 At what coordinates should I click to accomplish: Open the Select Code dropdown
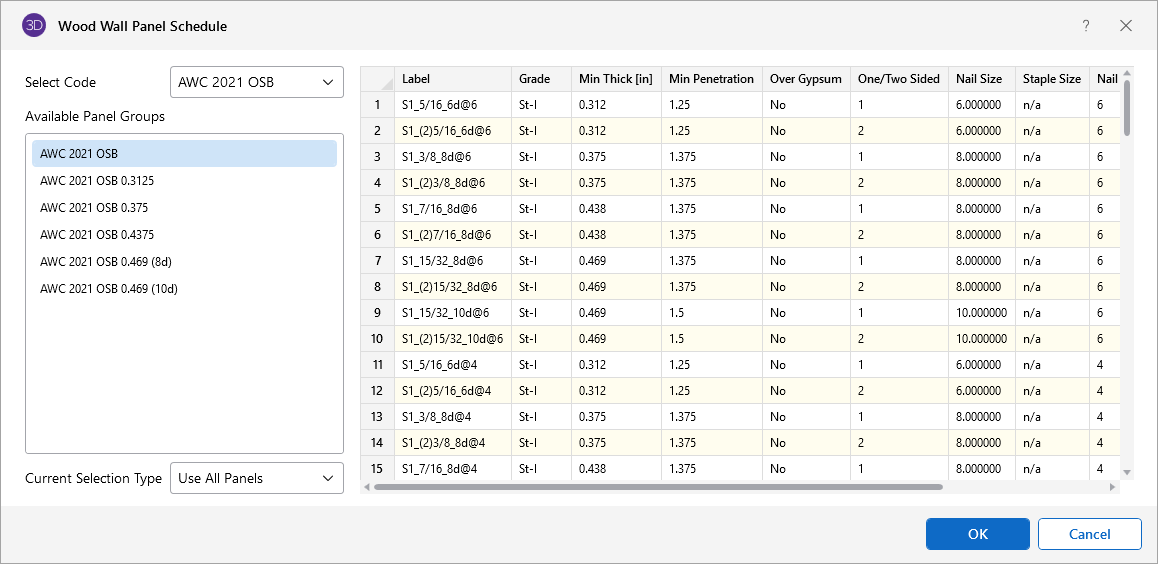(257, 82)
